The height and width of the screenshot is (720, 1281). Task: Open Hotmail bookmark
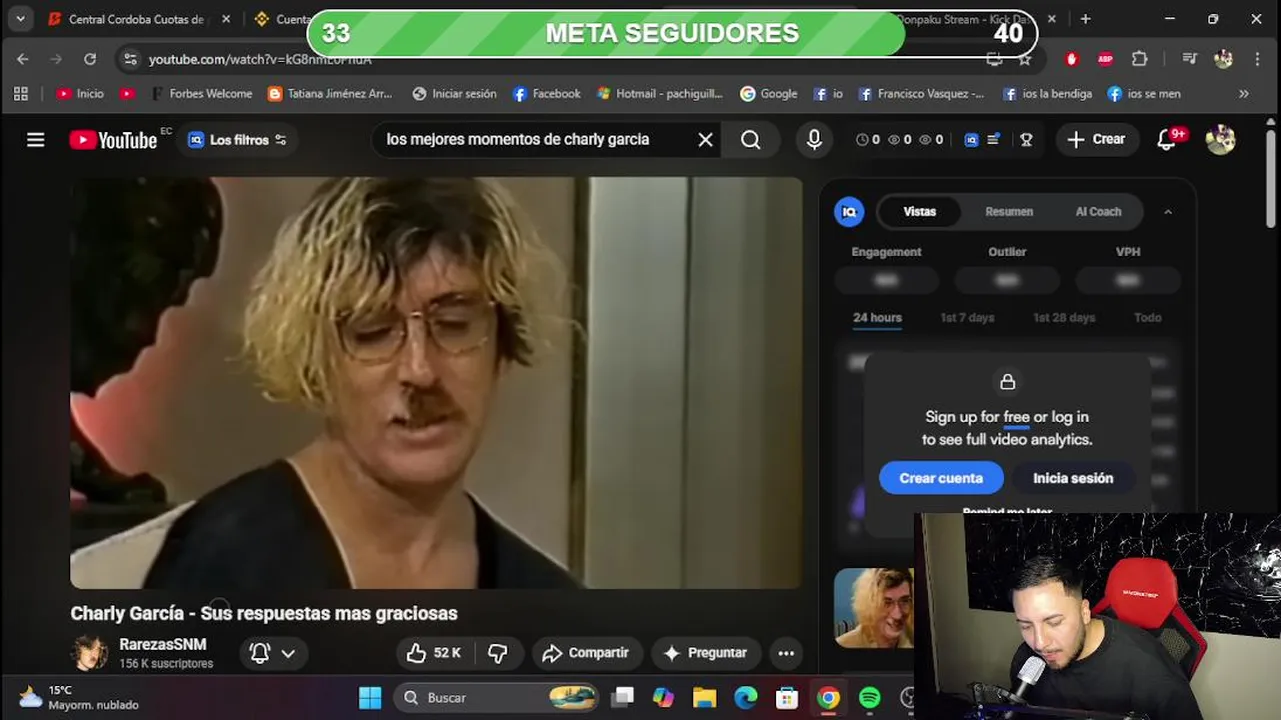(659, 93)
